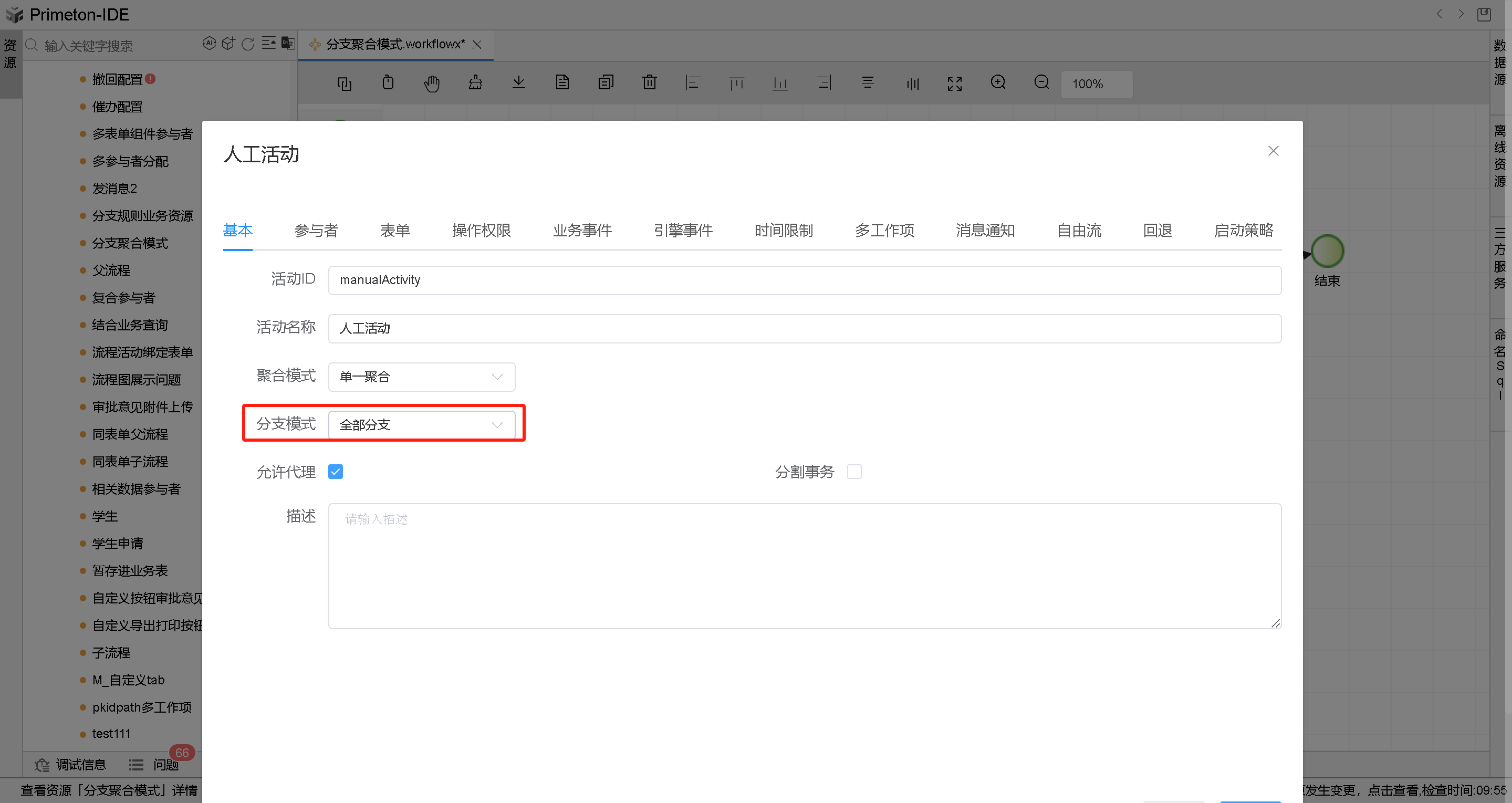Click into the 描述 text area
This screenshot has width=1512, height=803.
coord(804,566)
